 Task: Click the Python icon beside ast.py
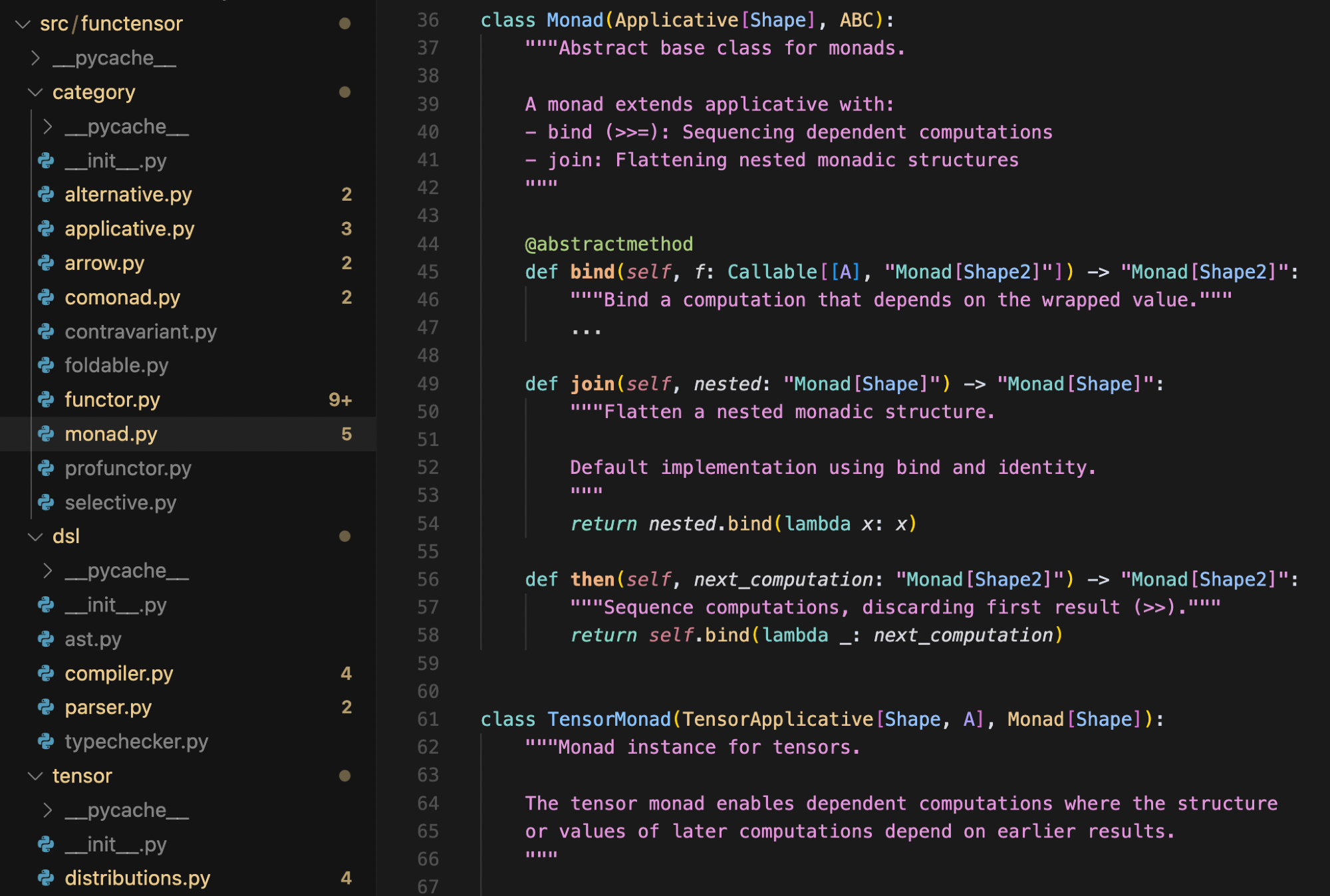click(46, 639)
